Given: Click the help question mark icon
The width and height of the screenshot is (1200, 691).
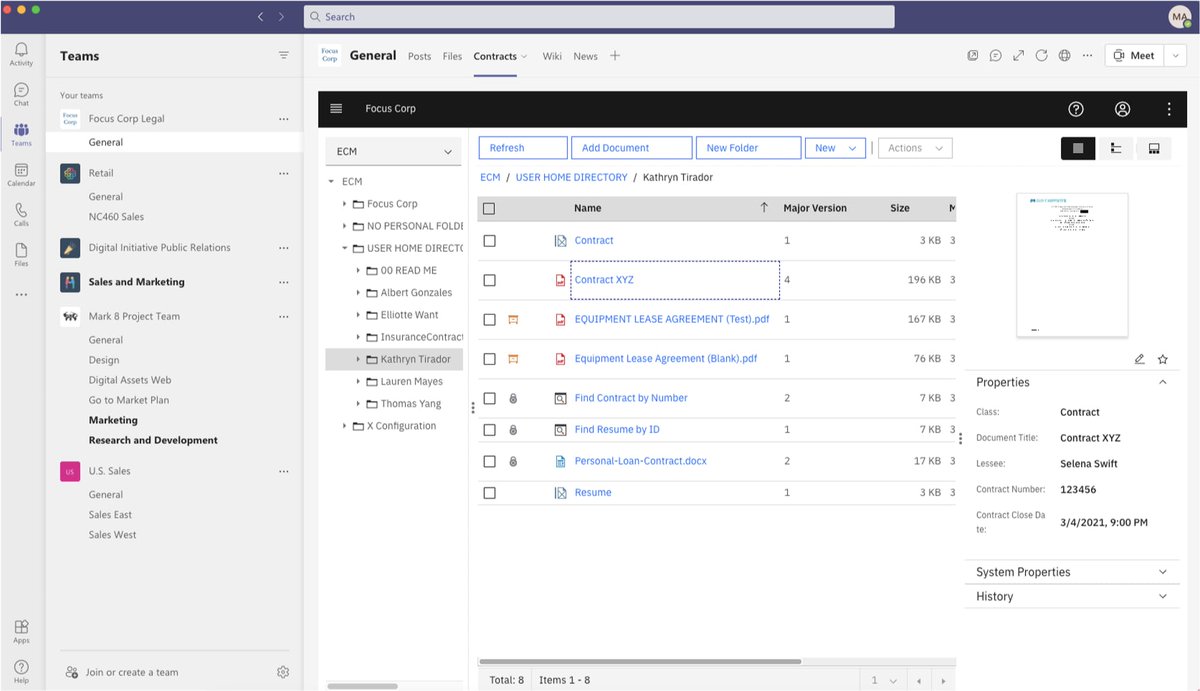Looking at the screenshot, I should pos(1076,109).
